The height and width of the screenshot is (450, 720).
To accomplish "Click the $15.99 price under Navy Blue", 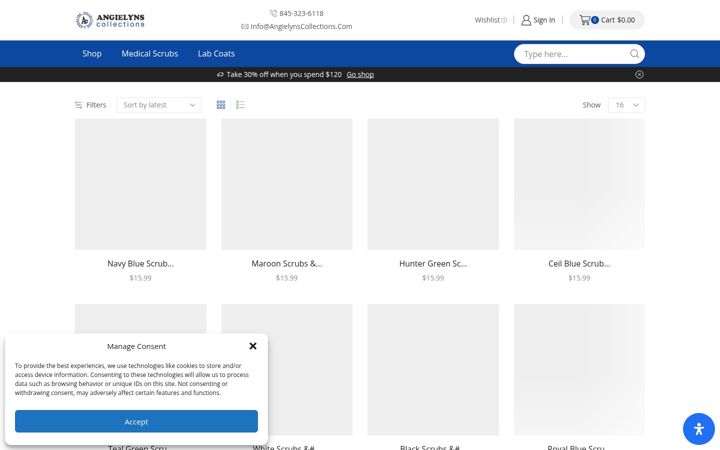I will [x=141, y=278].
